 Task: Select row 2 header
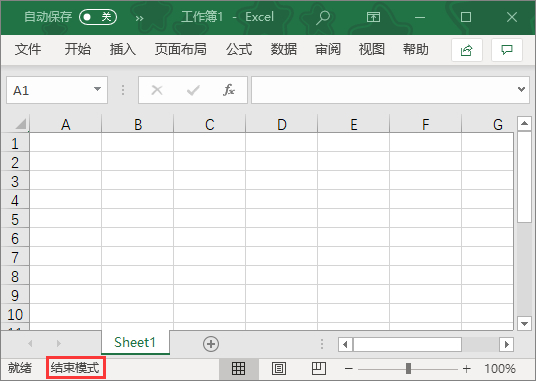pos(15,162)
